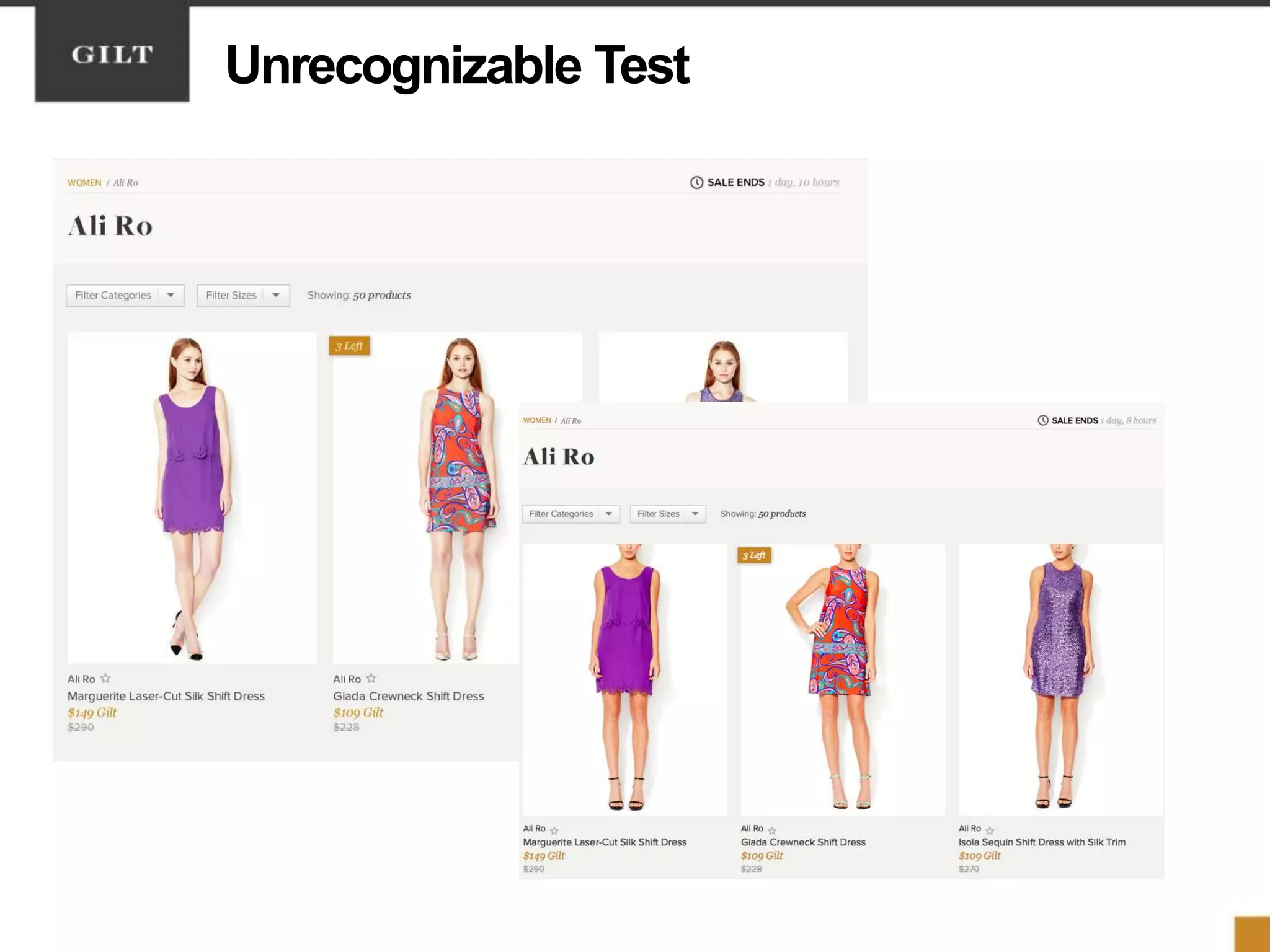Viewport: 1270px width, 952px height.
Task: Click "$109 Gilt" under Giada dress, front page
Action: (x=762, y=856)
